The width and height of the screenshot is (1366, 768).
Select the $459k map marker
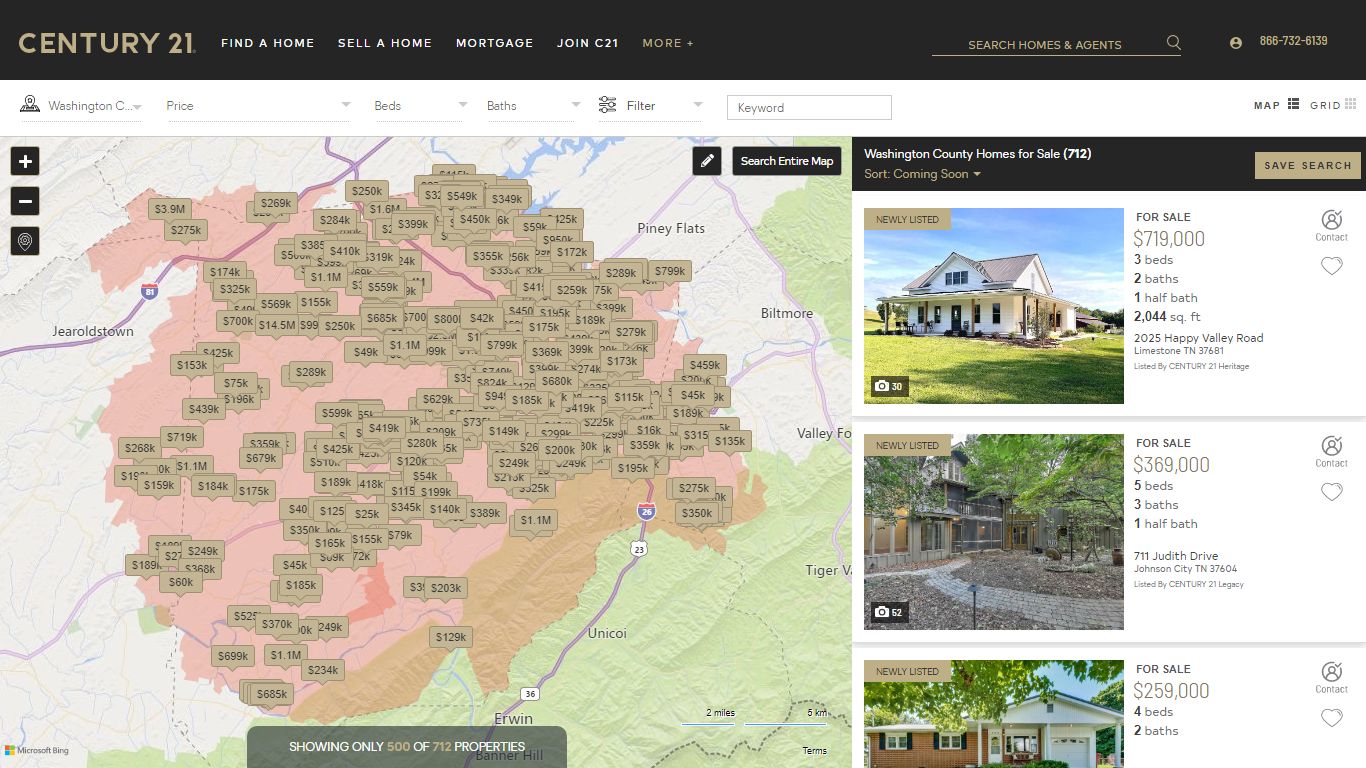[x=705, y=365]
